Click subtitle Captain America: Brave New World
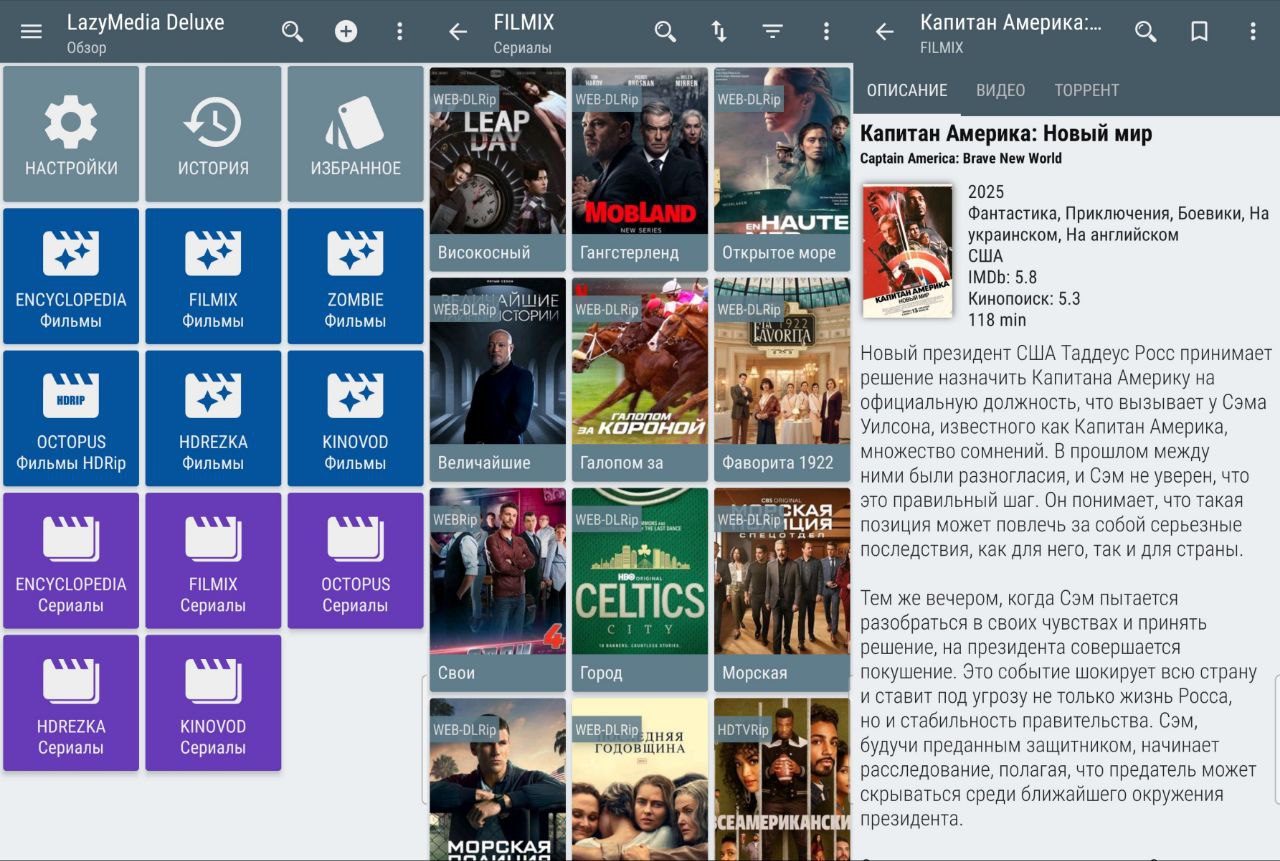This screenshot has width=1280, height=861. tap(961, 158)
